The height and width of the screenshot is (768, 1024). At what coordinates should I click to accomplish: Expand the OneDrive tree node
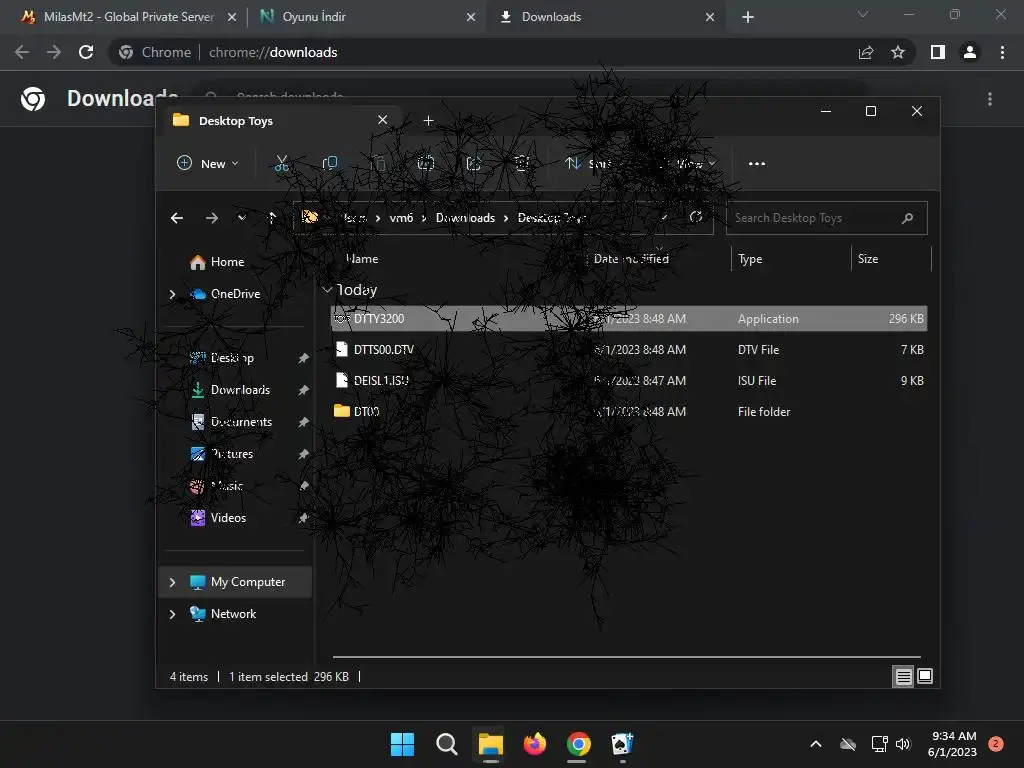click(172, 294)
